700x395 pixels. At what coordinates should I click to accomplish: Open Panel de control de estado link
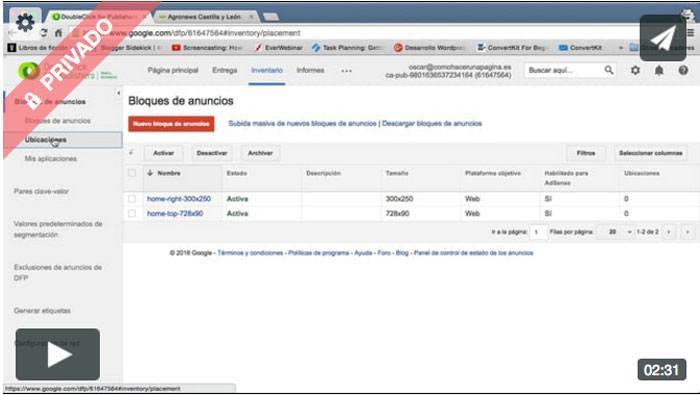473,253
